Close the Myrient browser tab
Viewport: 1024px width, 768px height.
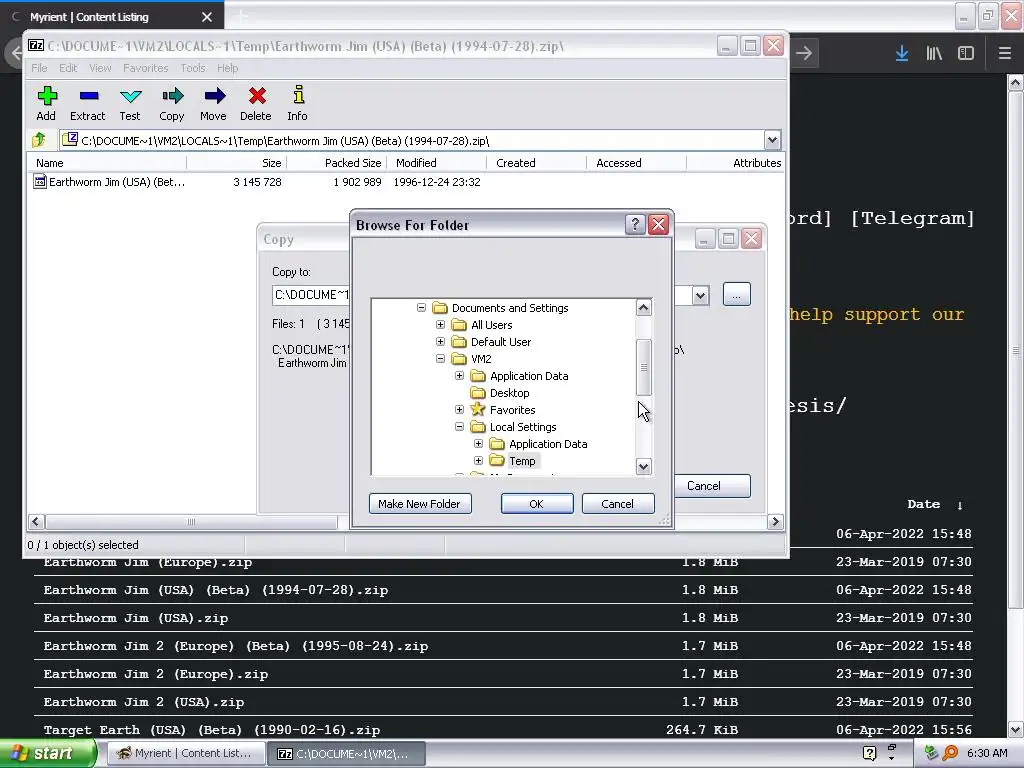pyautogui.click(x=207, y=17)
